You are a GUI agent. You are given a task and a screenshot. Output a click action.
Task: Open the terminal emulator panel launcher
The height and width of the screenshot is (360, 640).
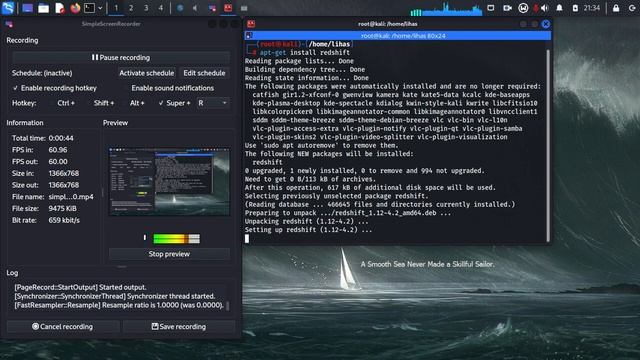click(89, 8)
